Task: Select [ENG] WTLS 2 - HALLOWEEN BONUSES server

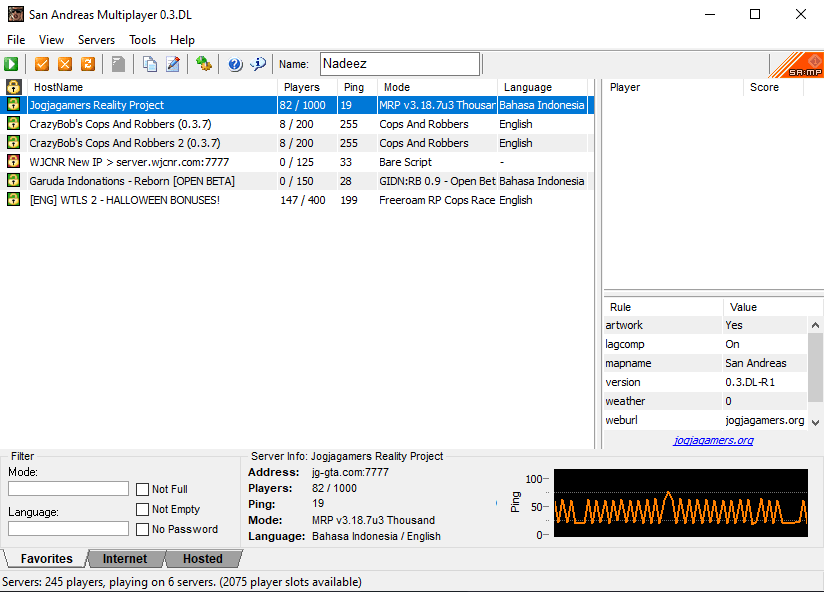Action: pyautogui.click(x=297, y=200)
